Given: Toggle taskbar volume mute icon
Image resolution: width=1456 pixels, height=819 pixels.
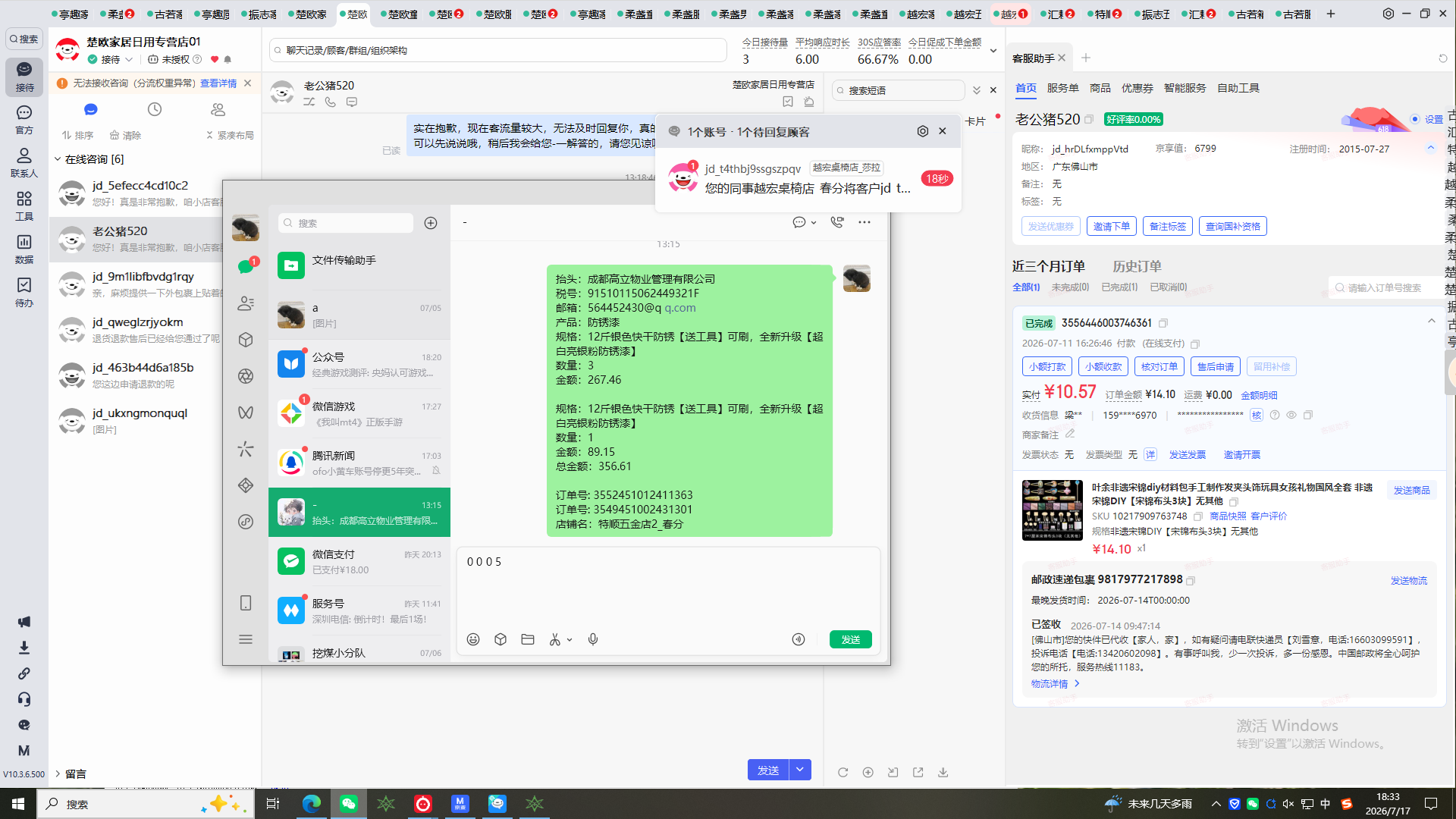Looking at the screenshot, I should click(1288, 804).
